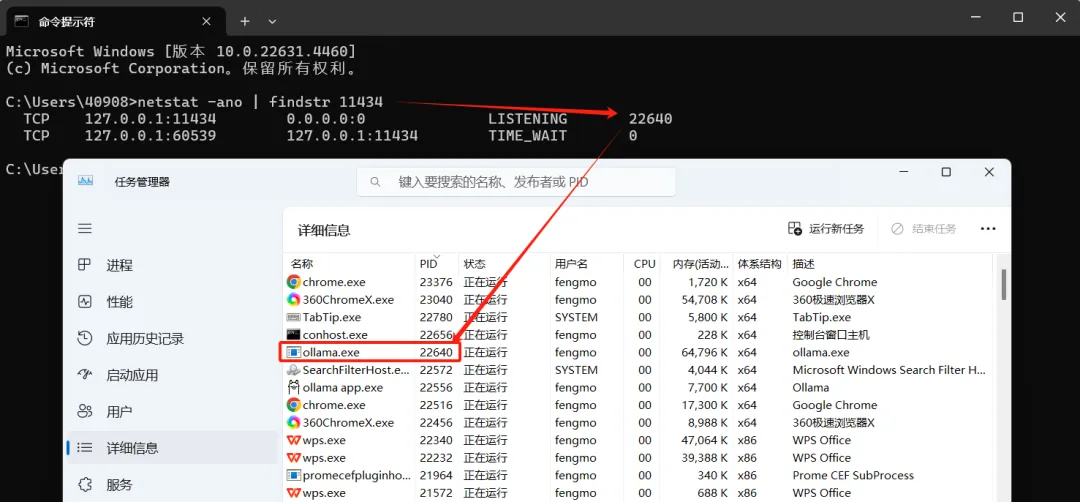Open the 用户 (Users) page
1080x502 pixels.
119,412
